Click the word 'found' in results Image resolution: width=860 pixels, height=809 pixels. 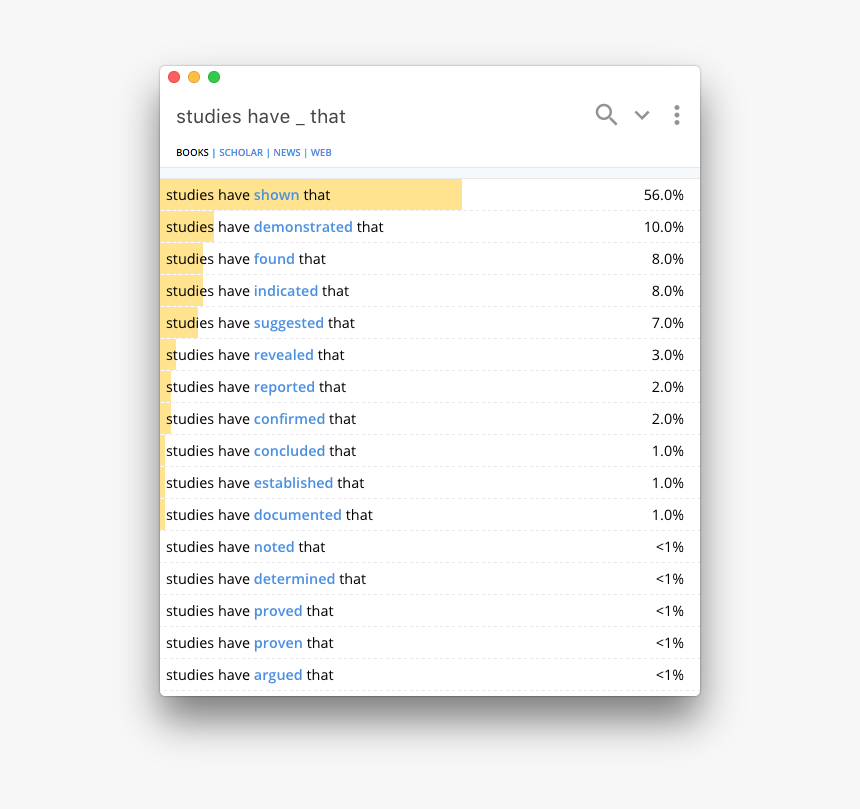click(x=274, y=259)
